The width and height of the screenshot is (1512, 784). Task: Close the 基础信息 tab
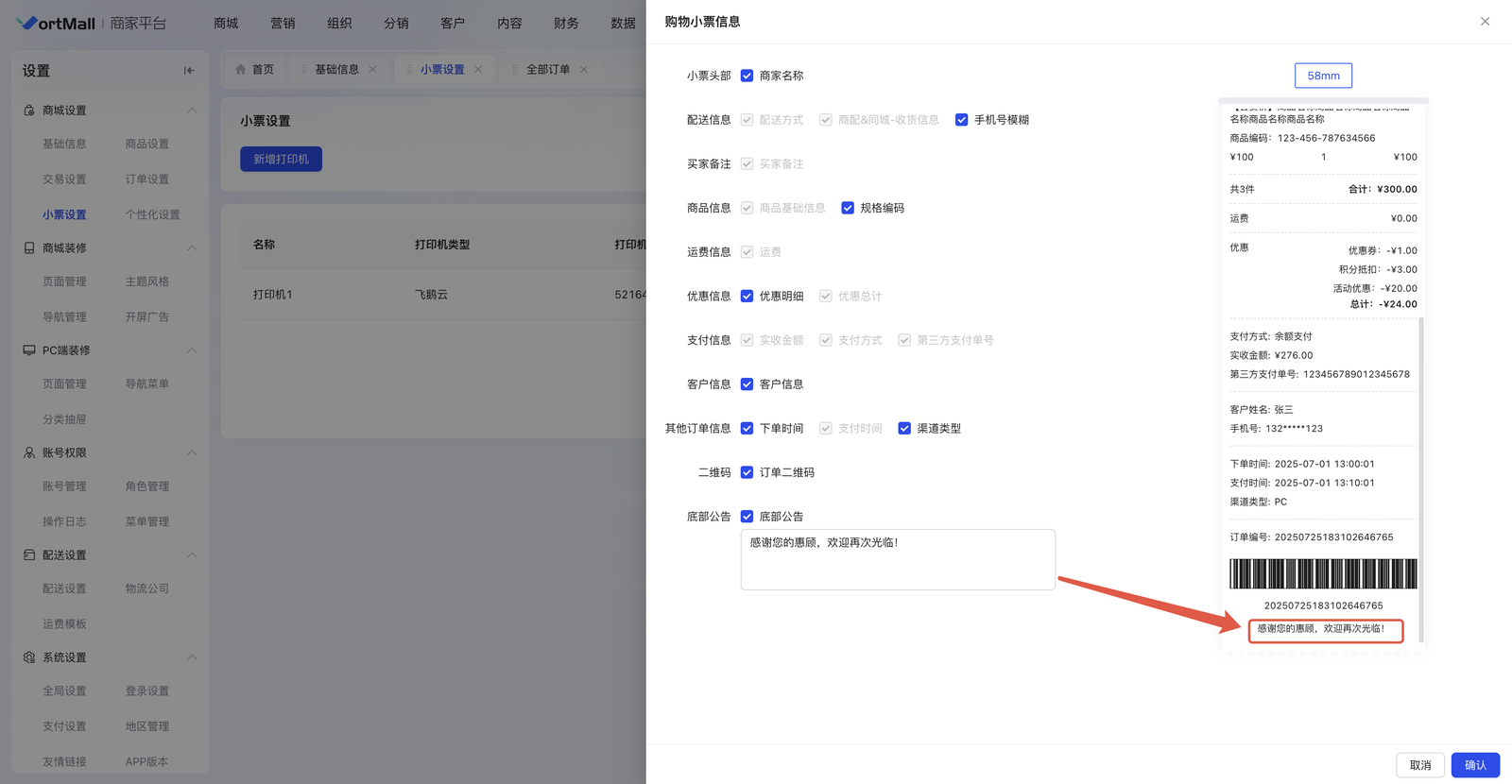[373, 70]
